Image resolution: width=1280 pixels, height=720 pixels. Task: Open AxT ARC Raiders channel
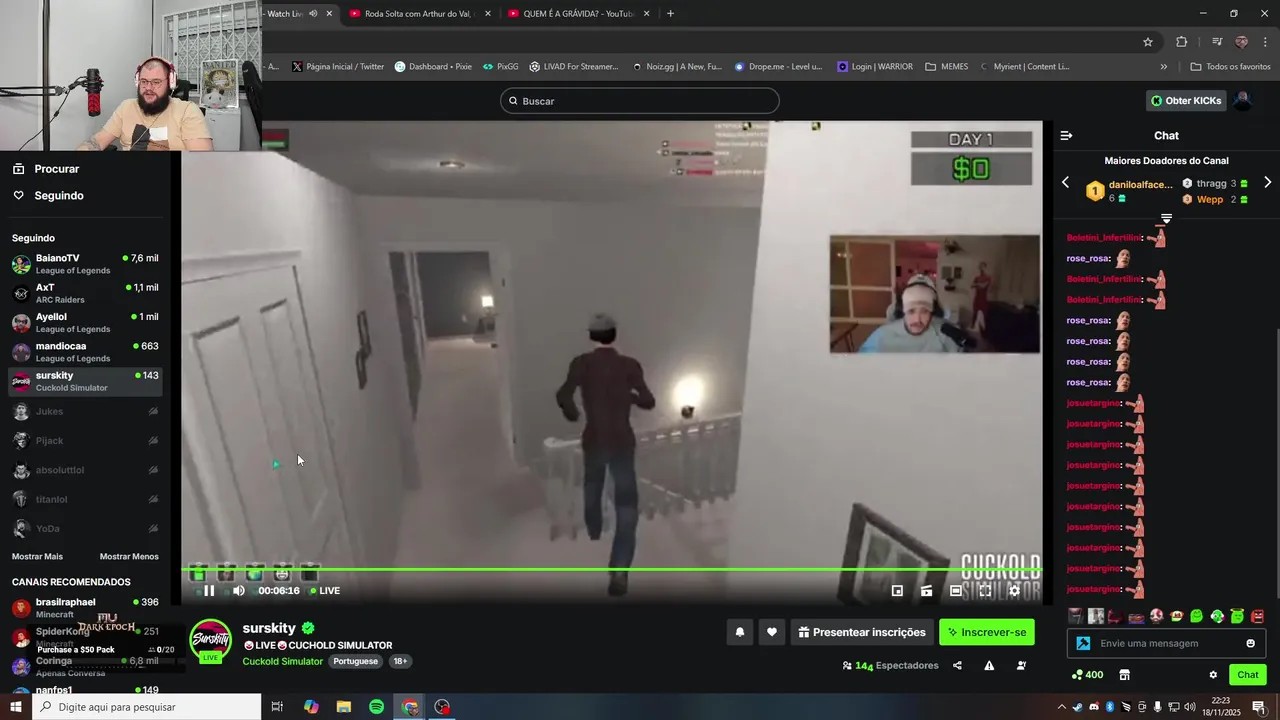coord(85,293)
